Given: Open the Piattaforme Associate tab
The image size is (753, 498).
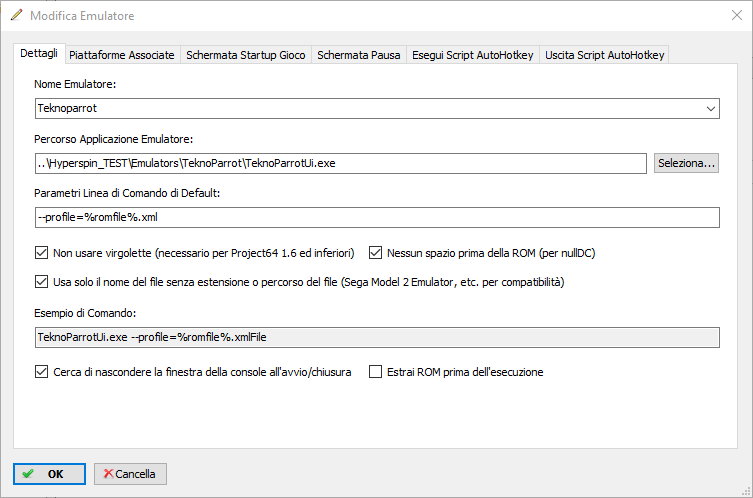Looking at the screenshot, I should 122,55.
